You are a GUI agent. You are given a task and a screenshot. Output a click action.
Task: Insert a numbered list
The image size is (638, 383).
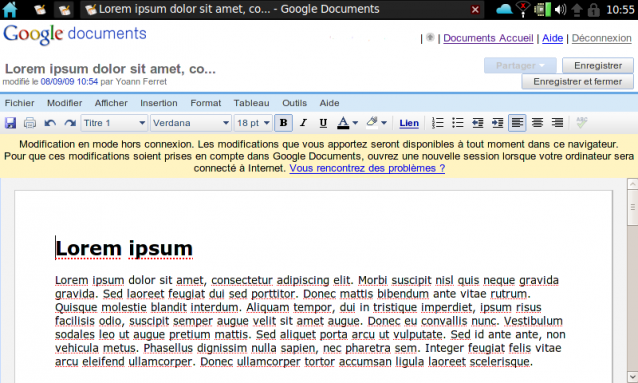point(438,123)
